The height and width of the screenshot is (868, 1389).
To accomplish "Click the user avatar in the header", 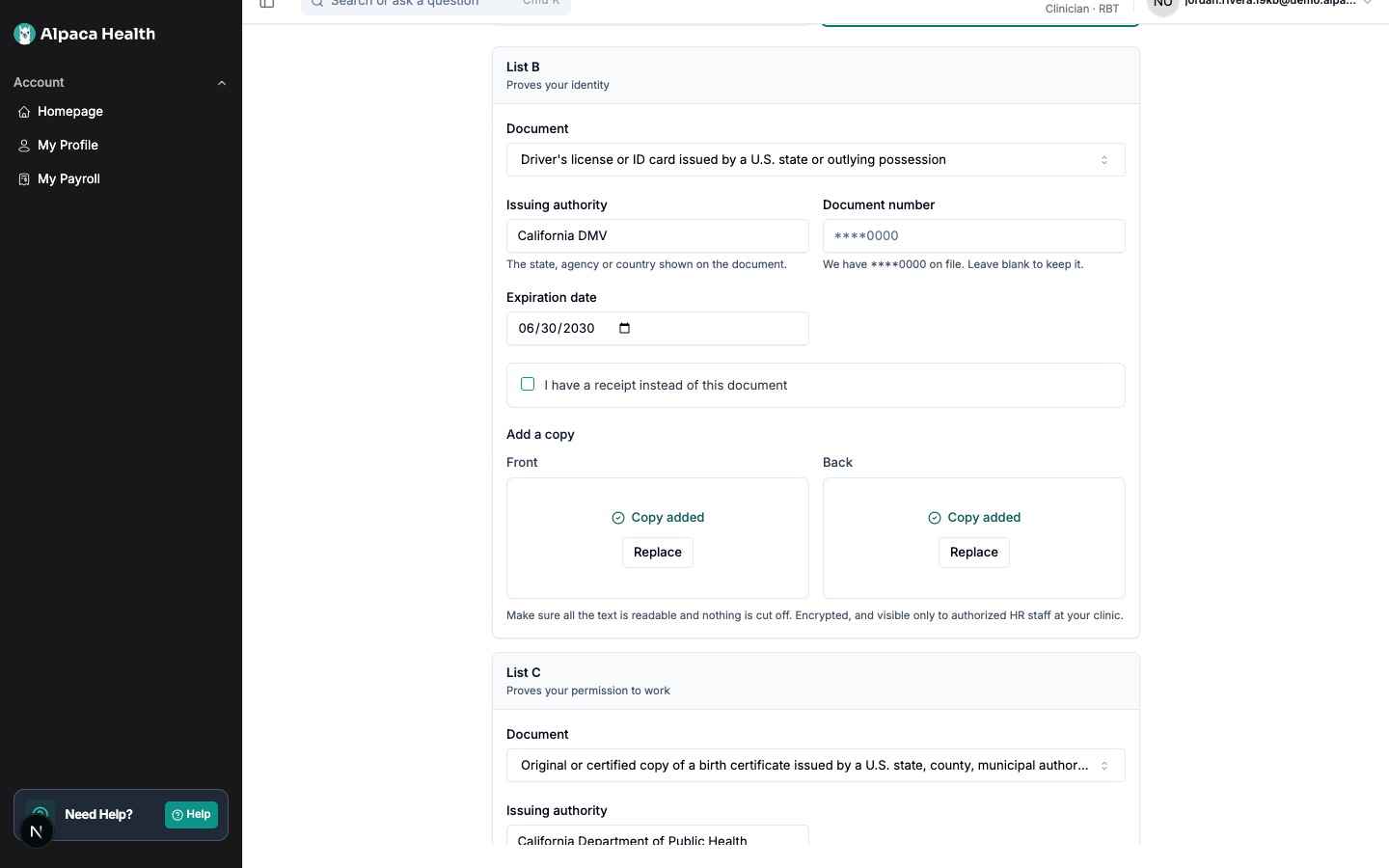I will [1163, 5].
